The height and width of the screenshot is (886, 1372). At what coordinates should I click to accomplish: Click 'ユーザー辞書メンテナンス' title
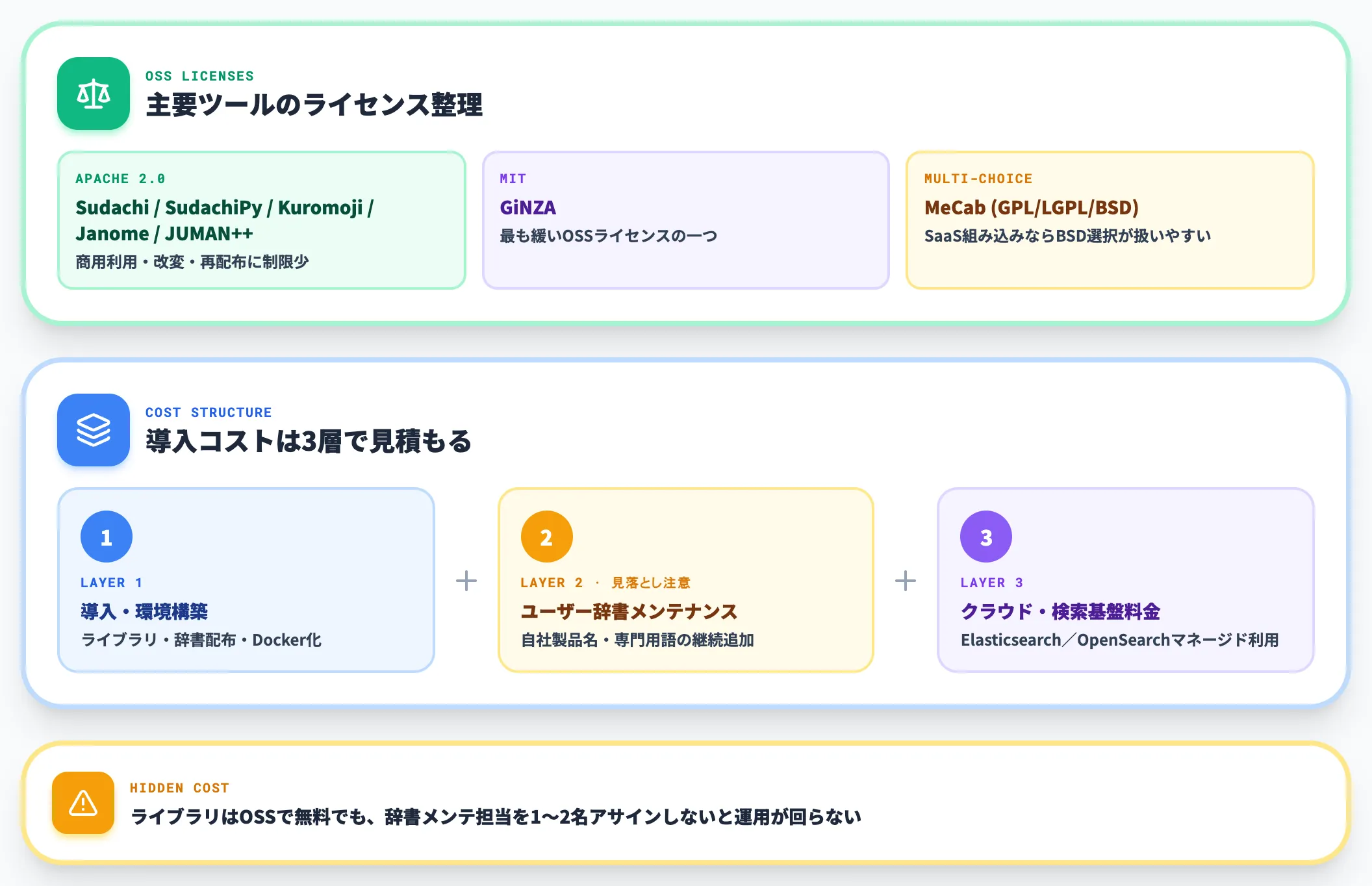point(629,611)
